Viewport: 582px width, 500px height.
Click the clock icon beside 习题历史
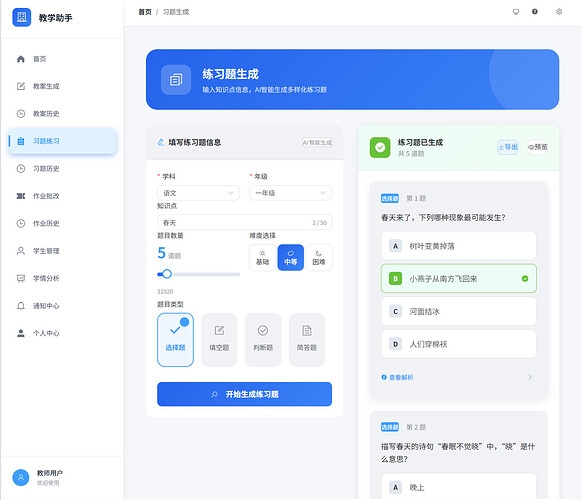(21, 169)
